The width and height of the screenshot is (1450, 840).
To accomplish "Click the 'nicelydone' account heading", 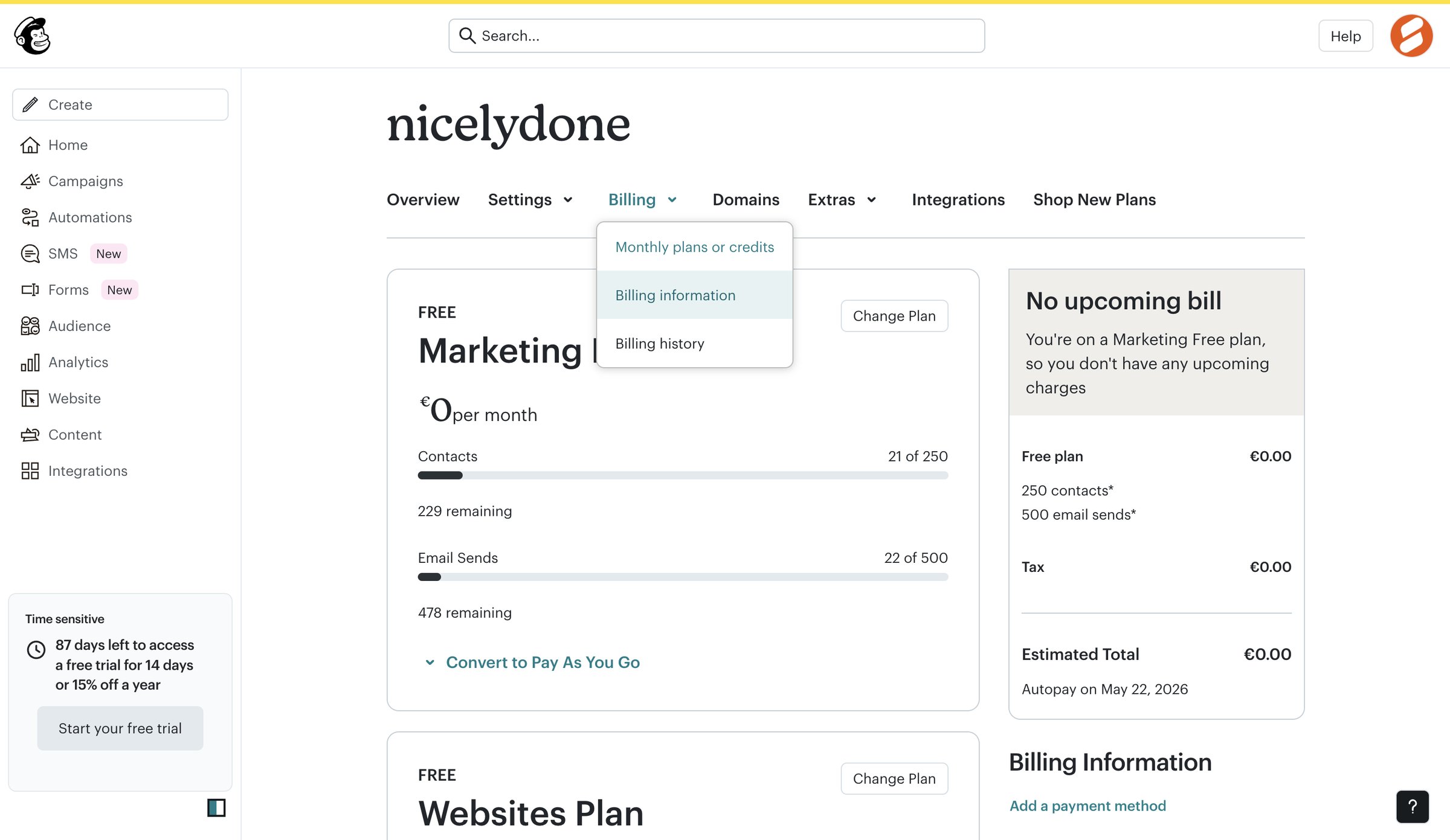I will [x=508, y=124].
